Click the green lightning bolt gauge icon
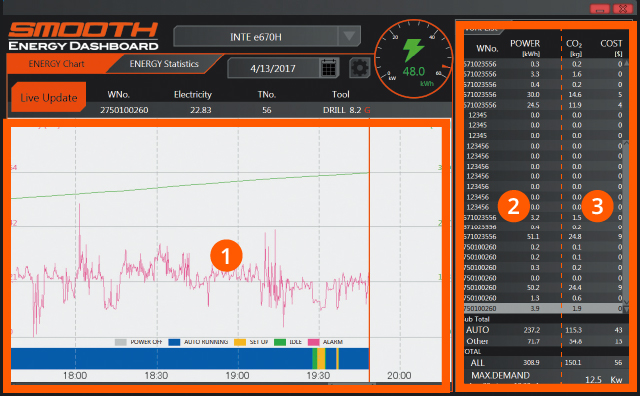 click(413, 49)
